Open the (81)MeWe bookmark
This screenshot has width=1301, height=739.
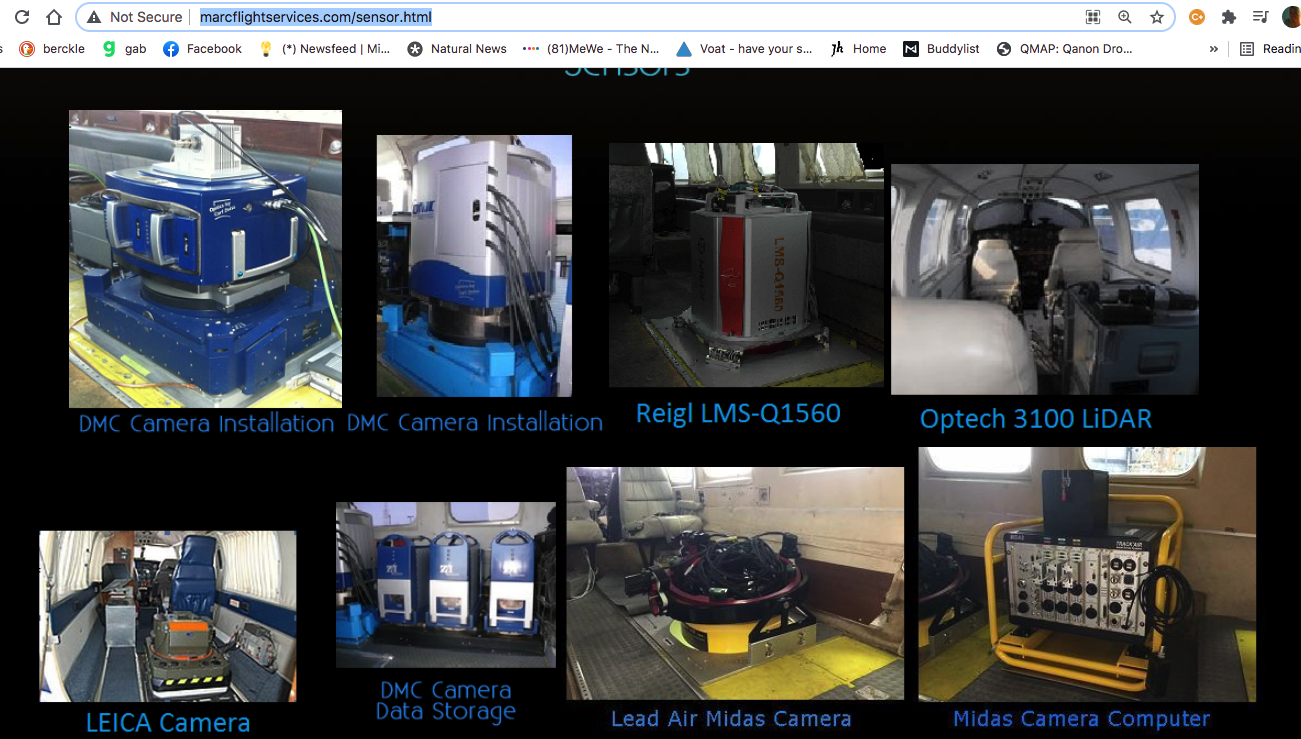[593, 49]
